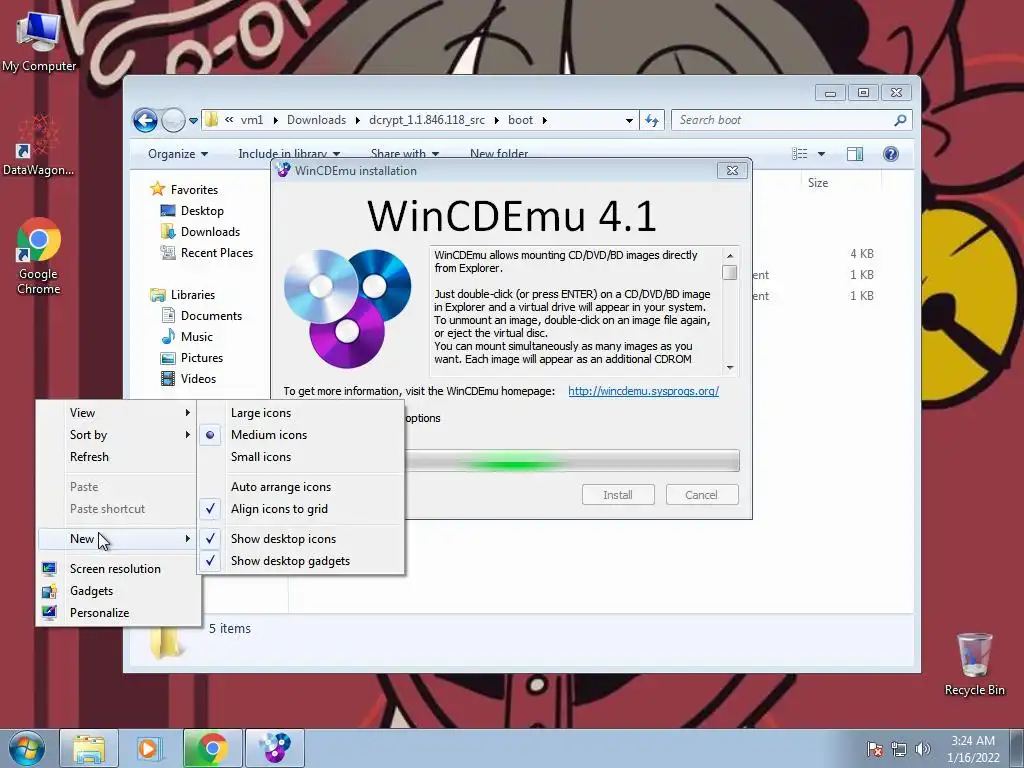This screenshot has height=768, width=1024.
Task: Open Explorer help question mark icon
Action: pyautogui.click(x=891, y=154)
